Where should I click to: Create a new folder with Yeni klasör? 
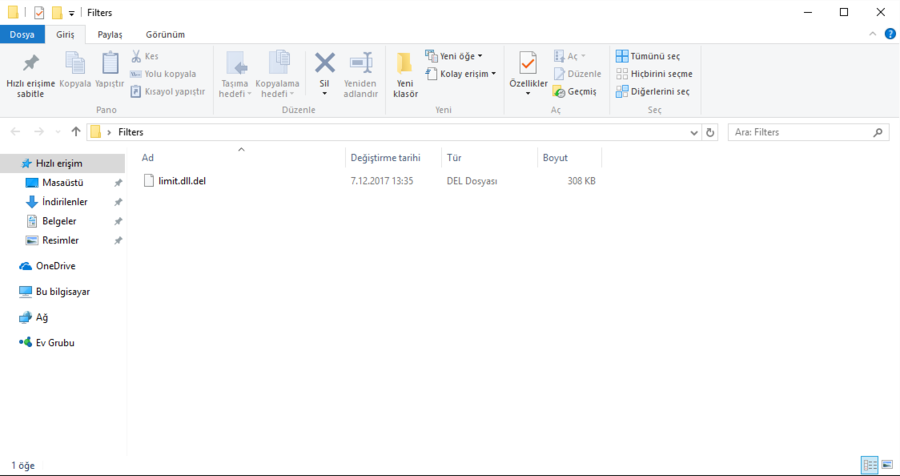pos(405,75)
